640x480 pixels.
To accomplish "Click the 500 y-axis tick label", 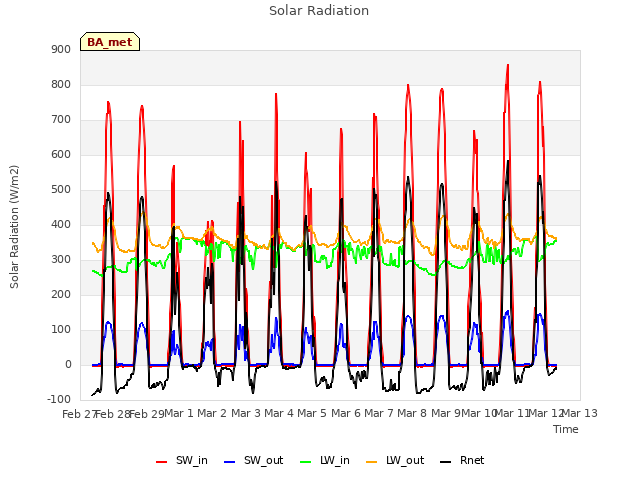I will point(61,189).
